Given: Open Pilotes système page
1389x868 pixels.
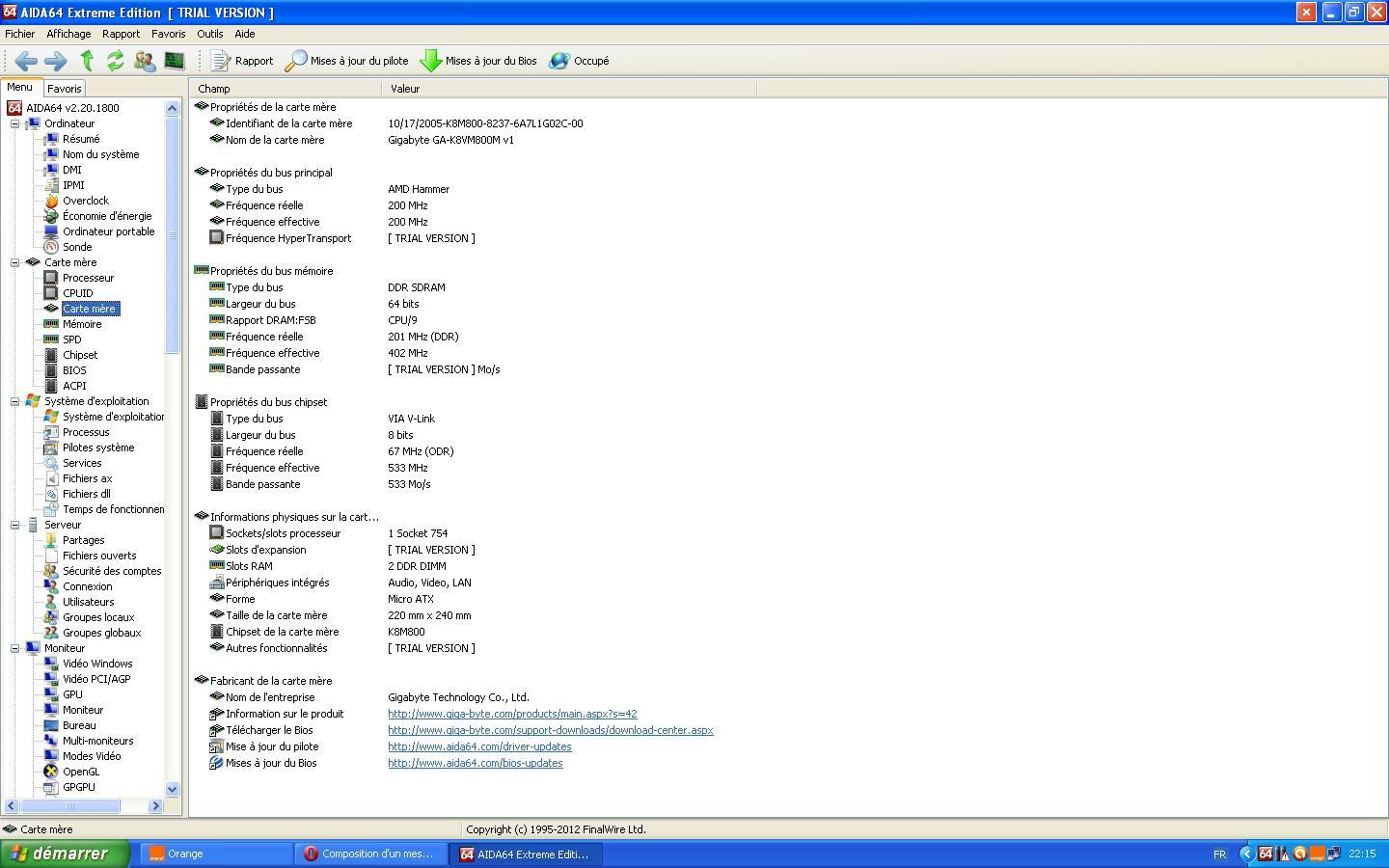Looking at the screenshot, I should 98,448.
